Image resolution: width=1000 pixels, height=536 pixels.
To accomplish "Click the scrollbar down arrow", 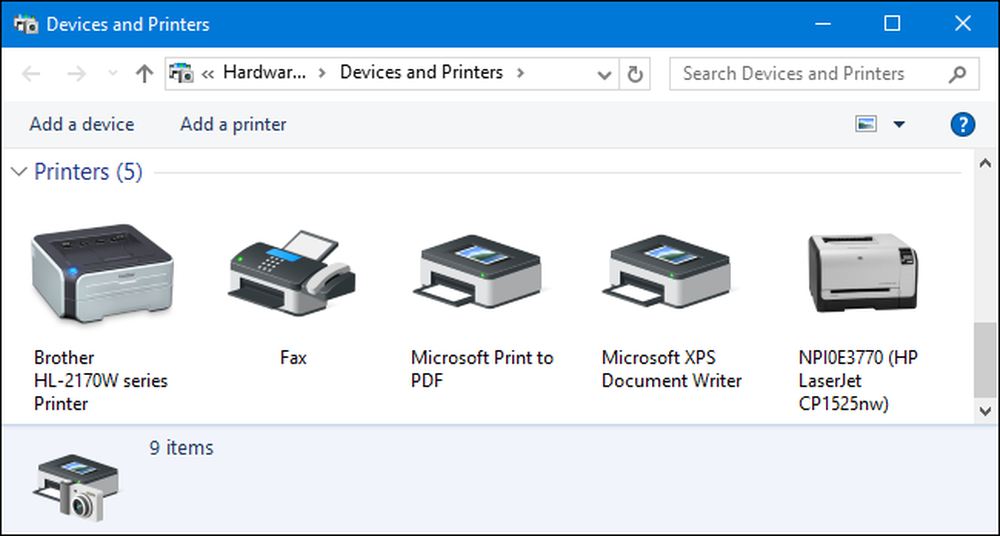I will 985,411.
